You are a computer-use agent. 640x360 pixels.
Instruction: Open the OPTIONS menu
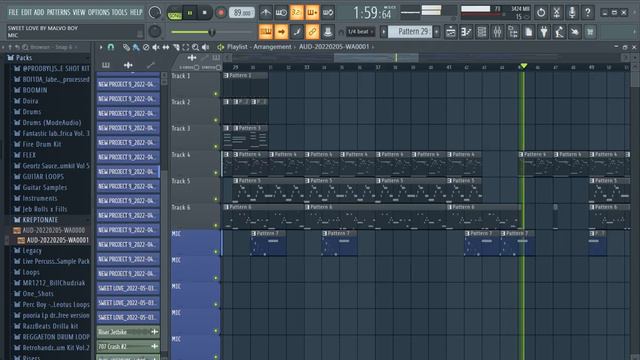[98, 12]
